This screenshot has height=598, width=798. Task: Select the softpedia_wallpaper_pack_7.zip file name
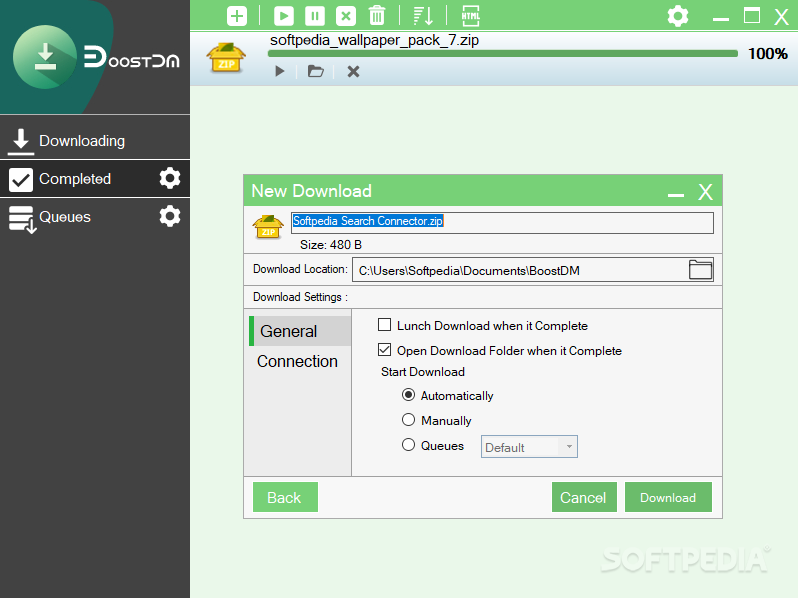click(374, 40)
